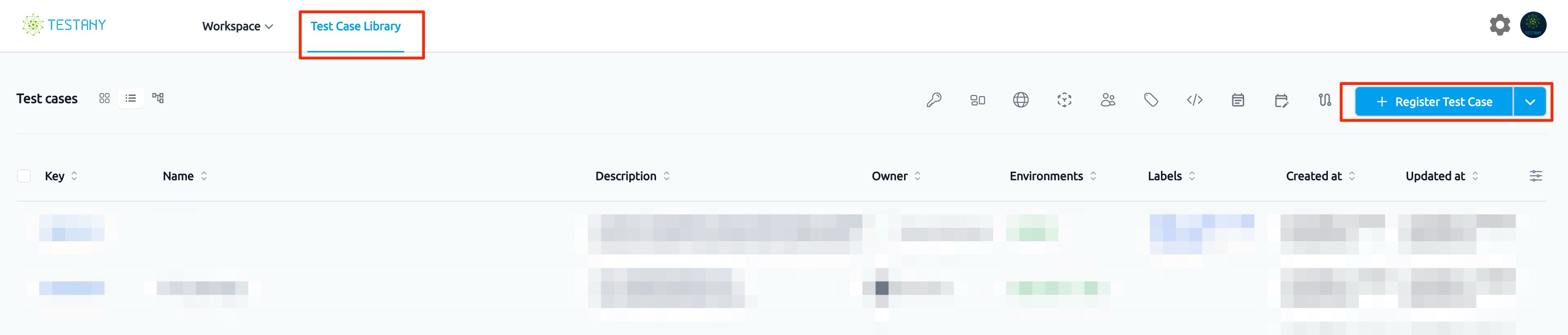Switch to list view of test cases

131,98
